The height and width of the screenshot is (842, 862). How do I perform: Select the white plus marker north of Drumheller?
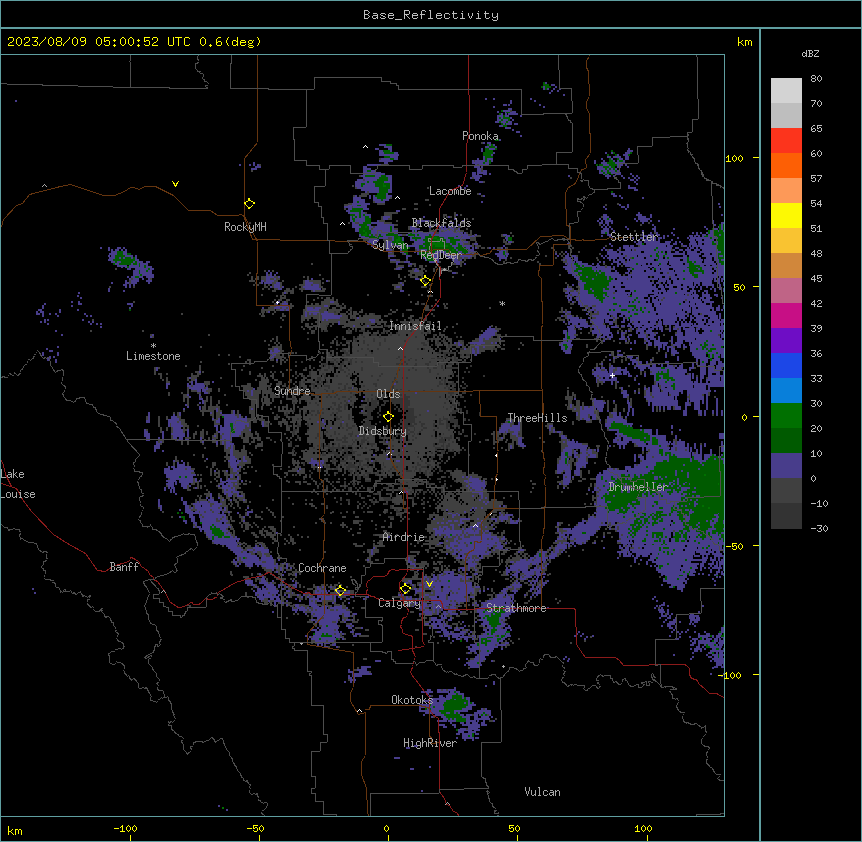coord(612,376)
